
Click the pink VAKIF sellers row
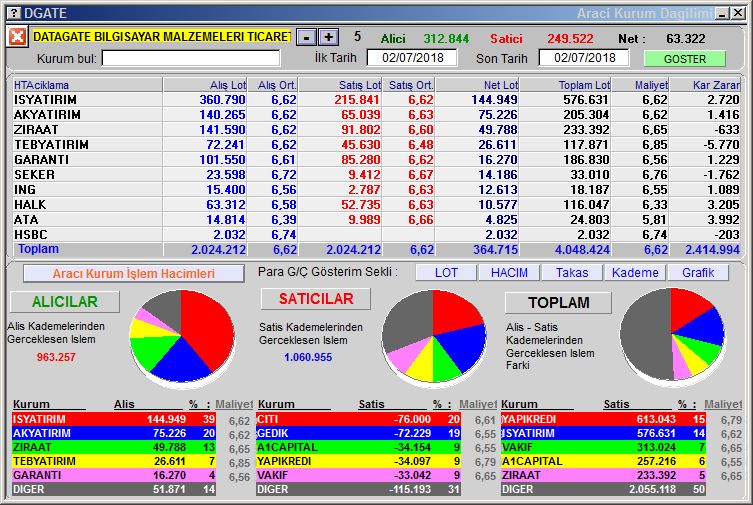click(358, 475)
